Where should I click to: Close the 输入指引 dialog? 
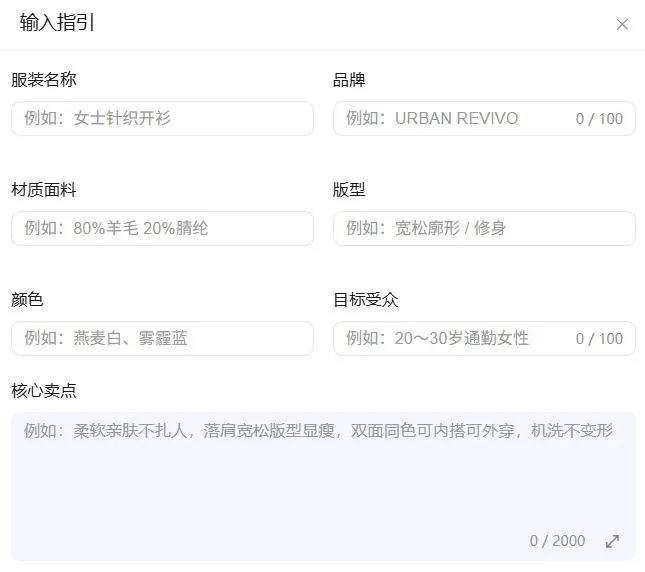pyautogui.click(x=622, y=25)
